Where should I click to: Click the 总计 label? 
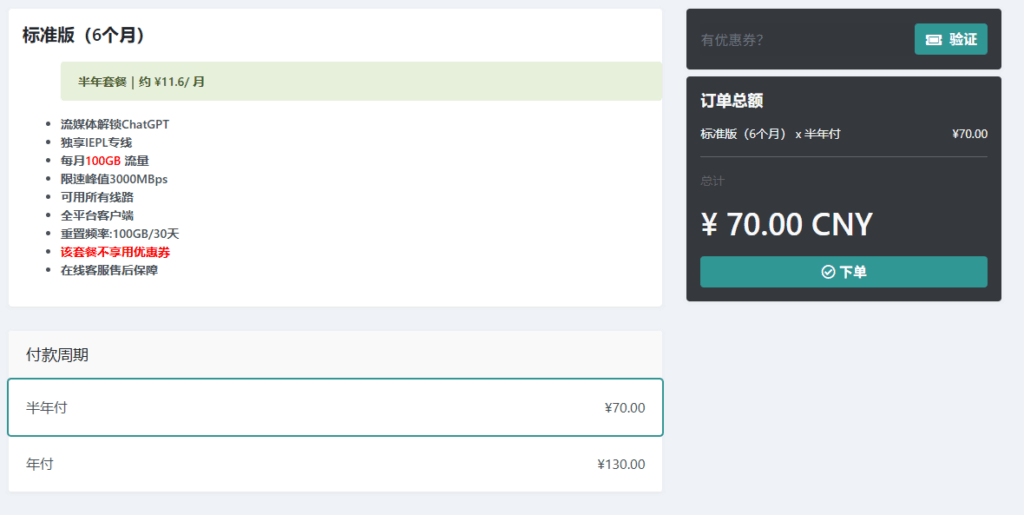(x=712, y=181)
